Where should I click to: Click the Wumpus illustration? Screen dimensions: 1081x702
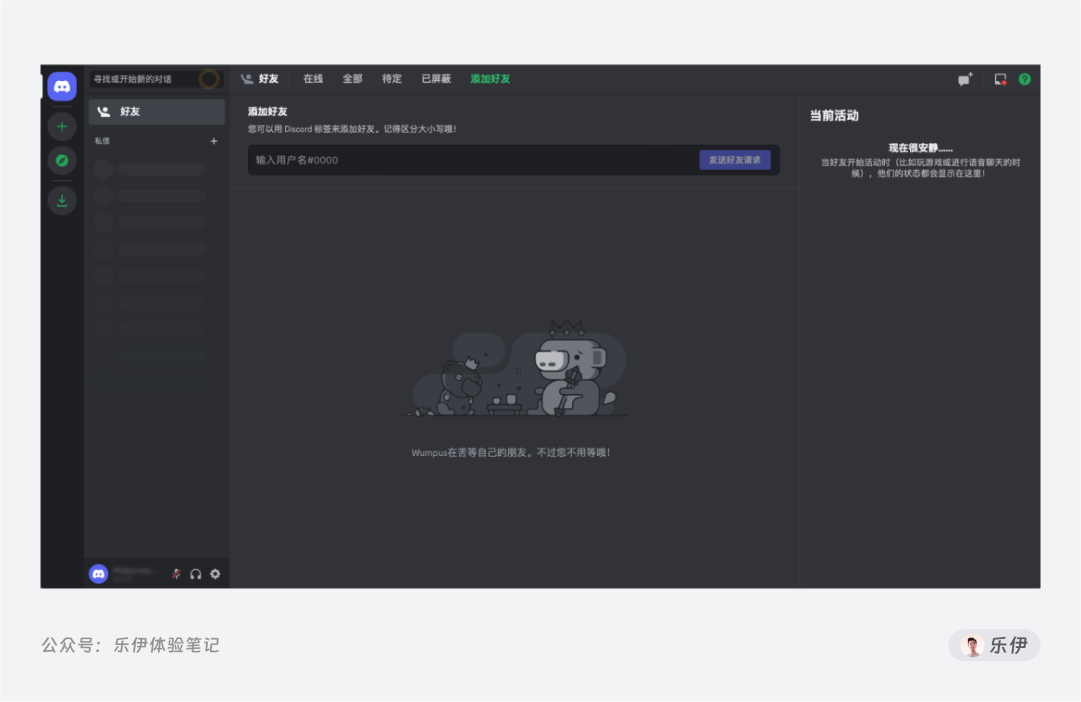coord(514,369)
